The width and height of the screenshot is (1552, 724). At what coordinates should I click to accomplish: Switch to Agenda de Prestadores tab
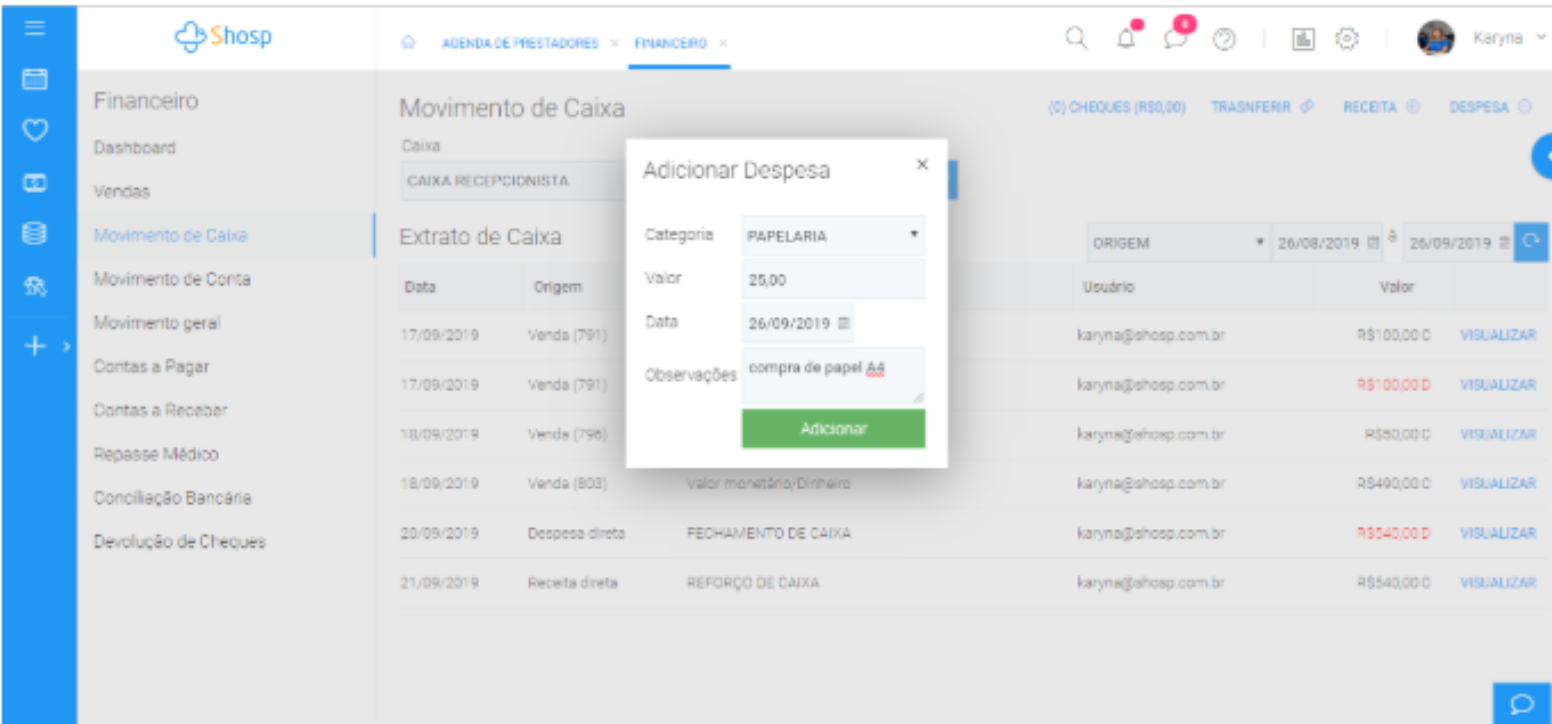point(519,43)
